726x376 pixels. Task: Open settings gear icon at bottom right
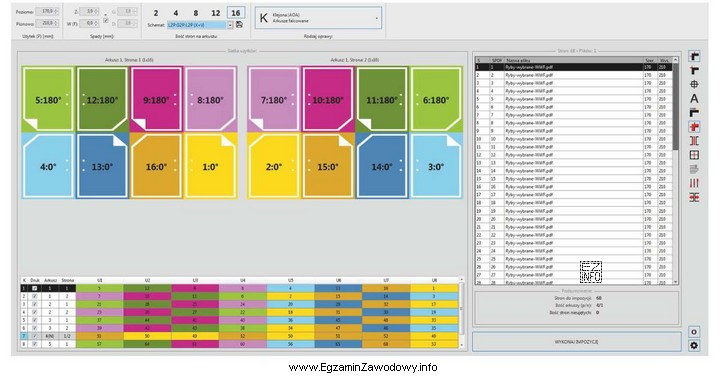click(694, 345)
